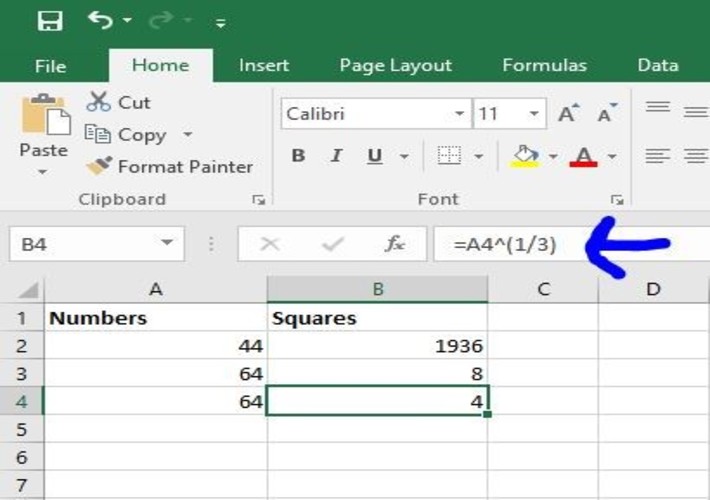Open the File menu

(x=50, y=66)
